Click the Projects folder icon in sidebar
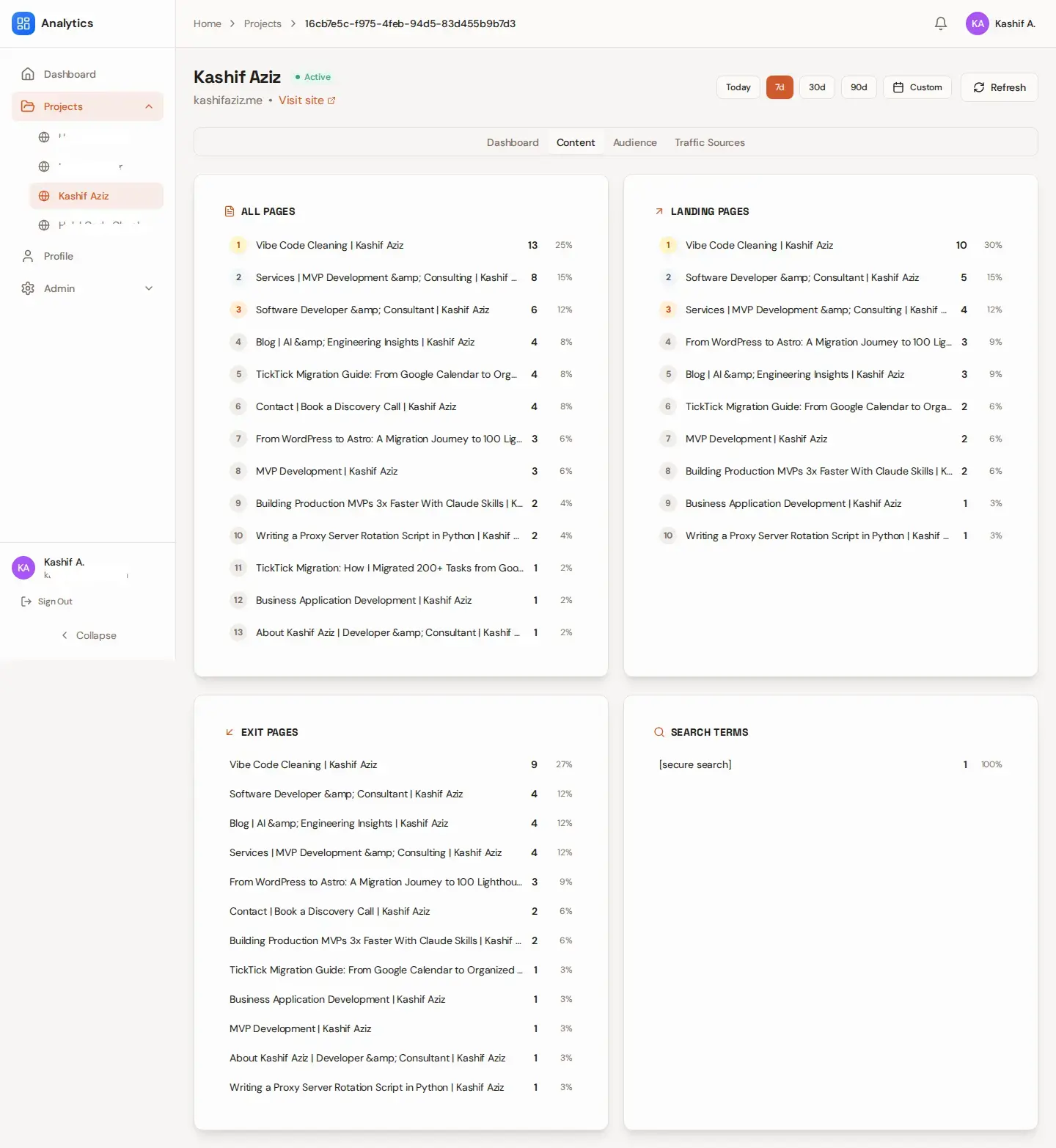Screen dimensions: 1056x1148 point(27,106)
